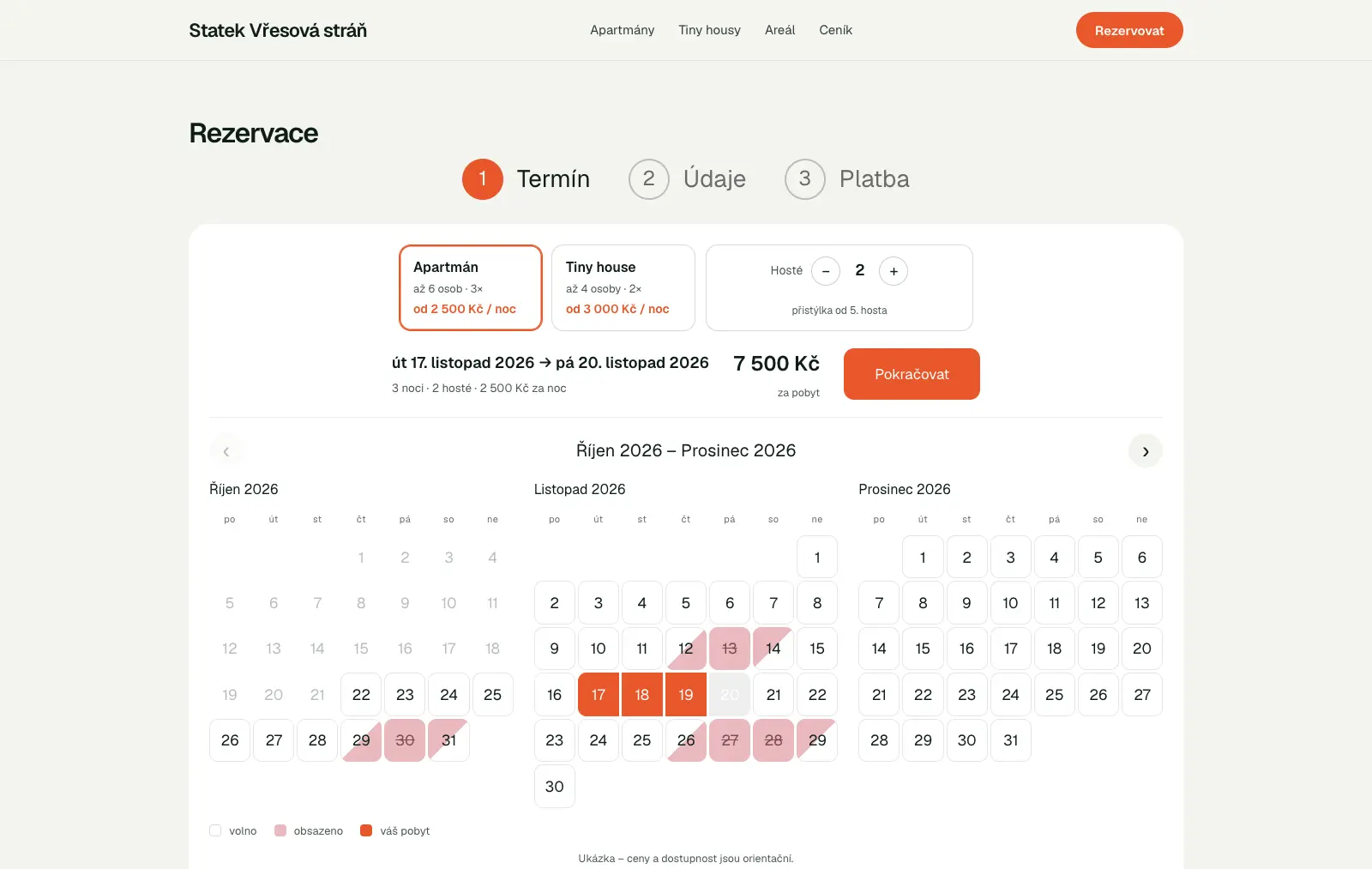Image resolution: width=1372 pixels, height=869 pixels.
Task: Click step 1 Termín circle
Action: click(483, 178)
